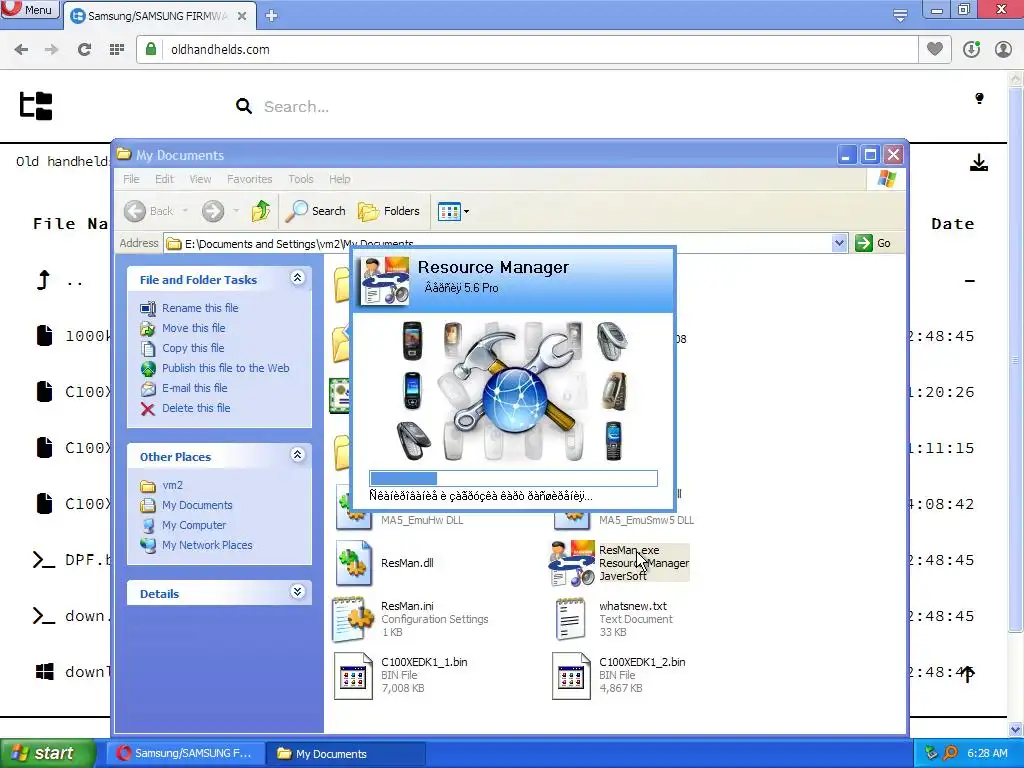This screenshot has height=768, width=1024.
Task: Open the Help menu in My Documents
Action: pos(339,179)
